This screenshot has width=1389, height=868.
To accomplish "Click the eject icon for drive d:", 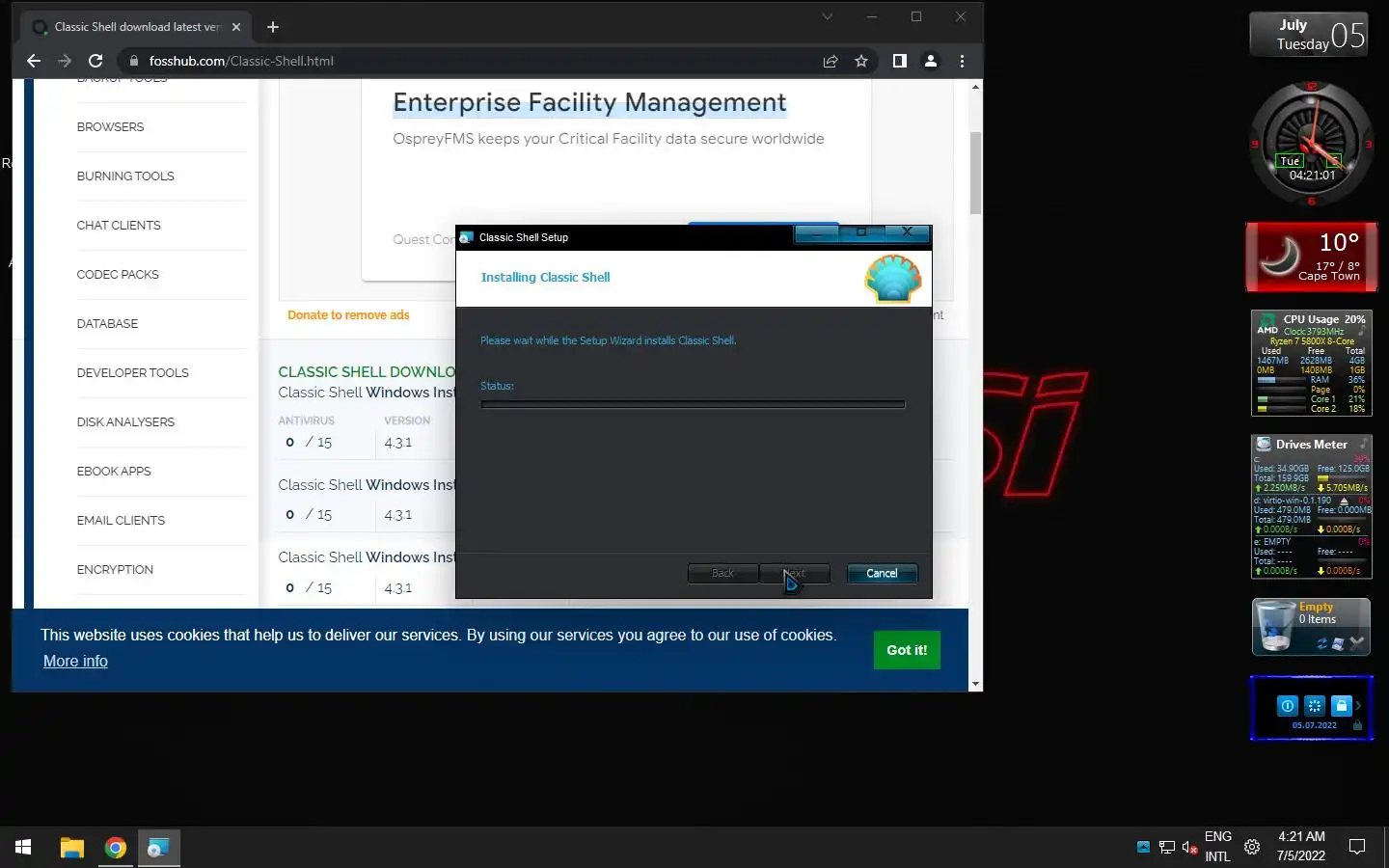I will [x=1345, y=501].
